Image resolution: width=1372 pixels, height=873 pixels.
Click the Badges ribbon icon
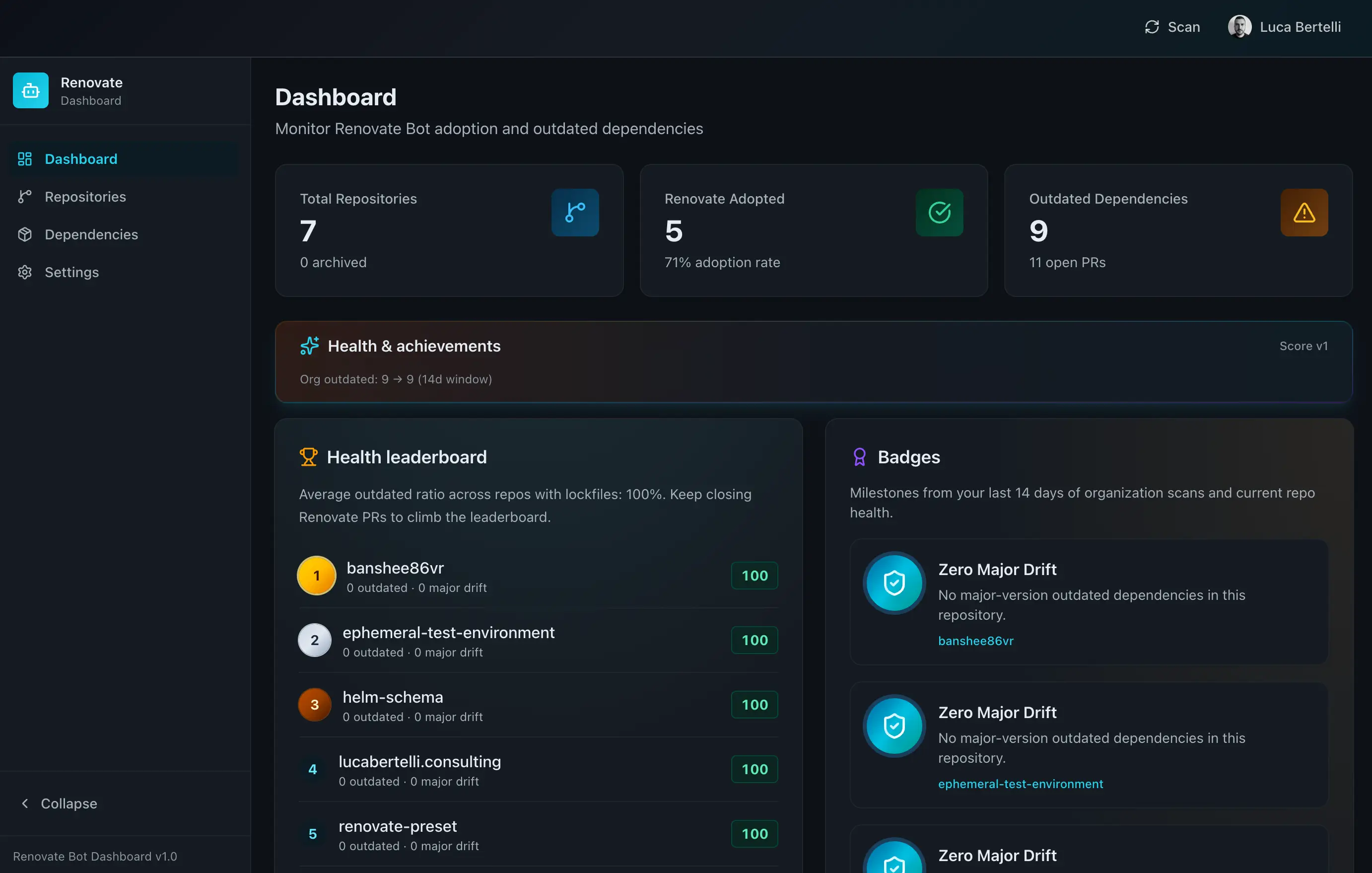[x=859, y=456]
